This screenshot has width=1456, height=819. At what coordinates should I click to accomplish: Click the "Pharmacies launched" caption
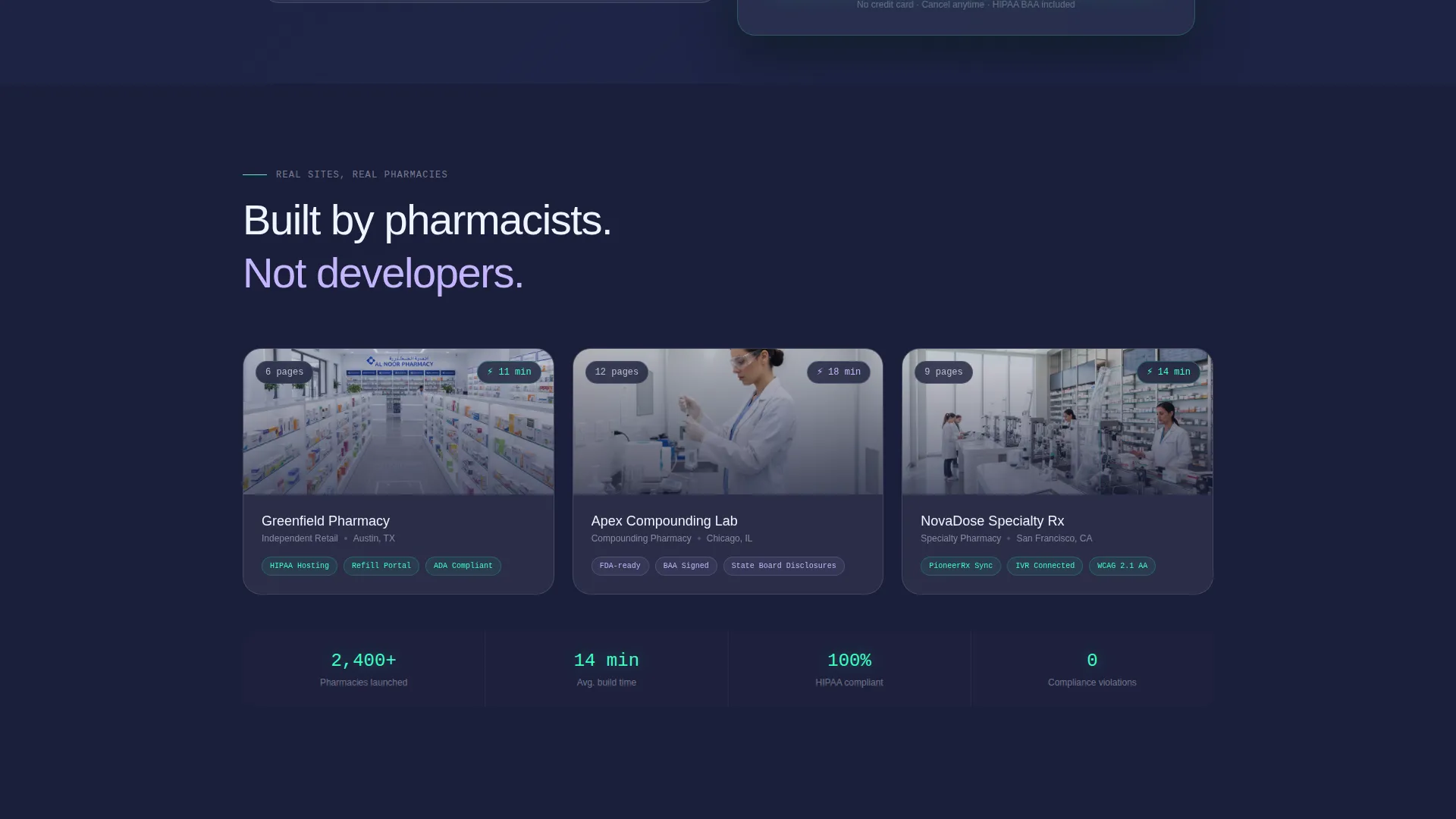pyautogui.click(x=364, y=682)
